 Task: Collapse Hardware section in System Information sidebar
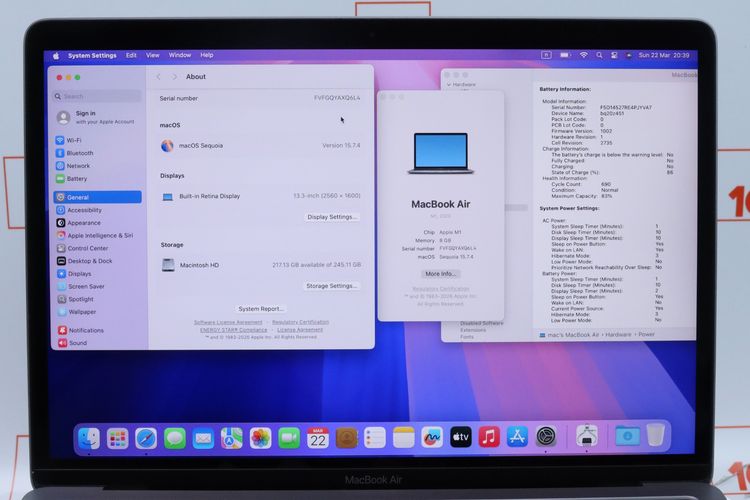click(x=449, y=84)
